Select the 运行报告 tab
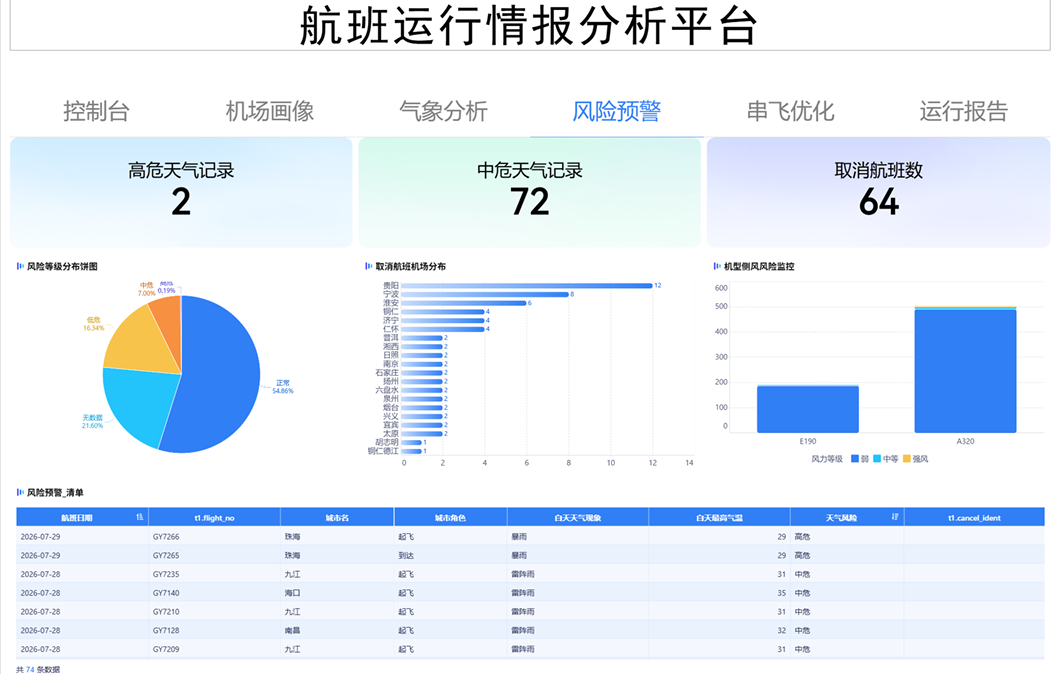Image resolution: width=1055 pixels, height=674 pixels. coord(964,111)
